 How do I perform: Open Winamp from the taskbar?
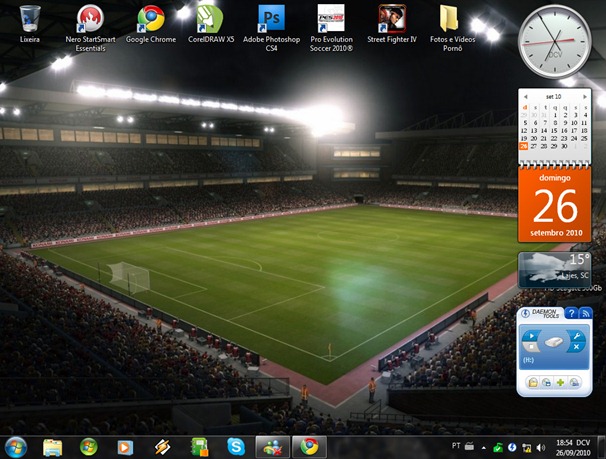tap(162, 447)
